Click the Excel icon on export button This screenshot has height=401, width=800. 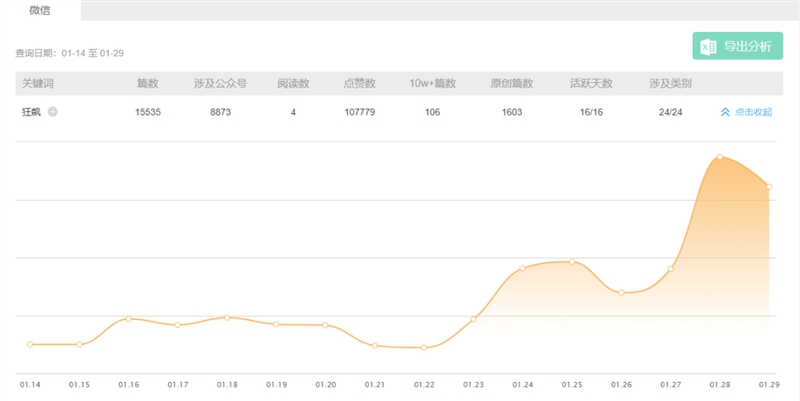click(709, 47)
